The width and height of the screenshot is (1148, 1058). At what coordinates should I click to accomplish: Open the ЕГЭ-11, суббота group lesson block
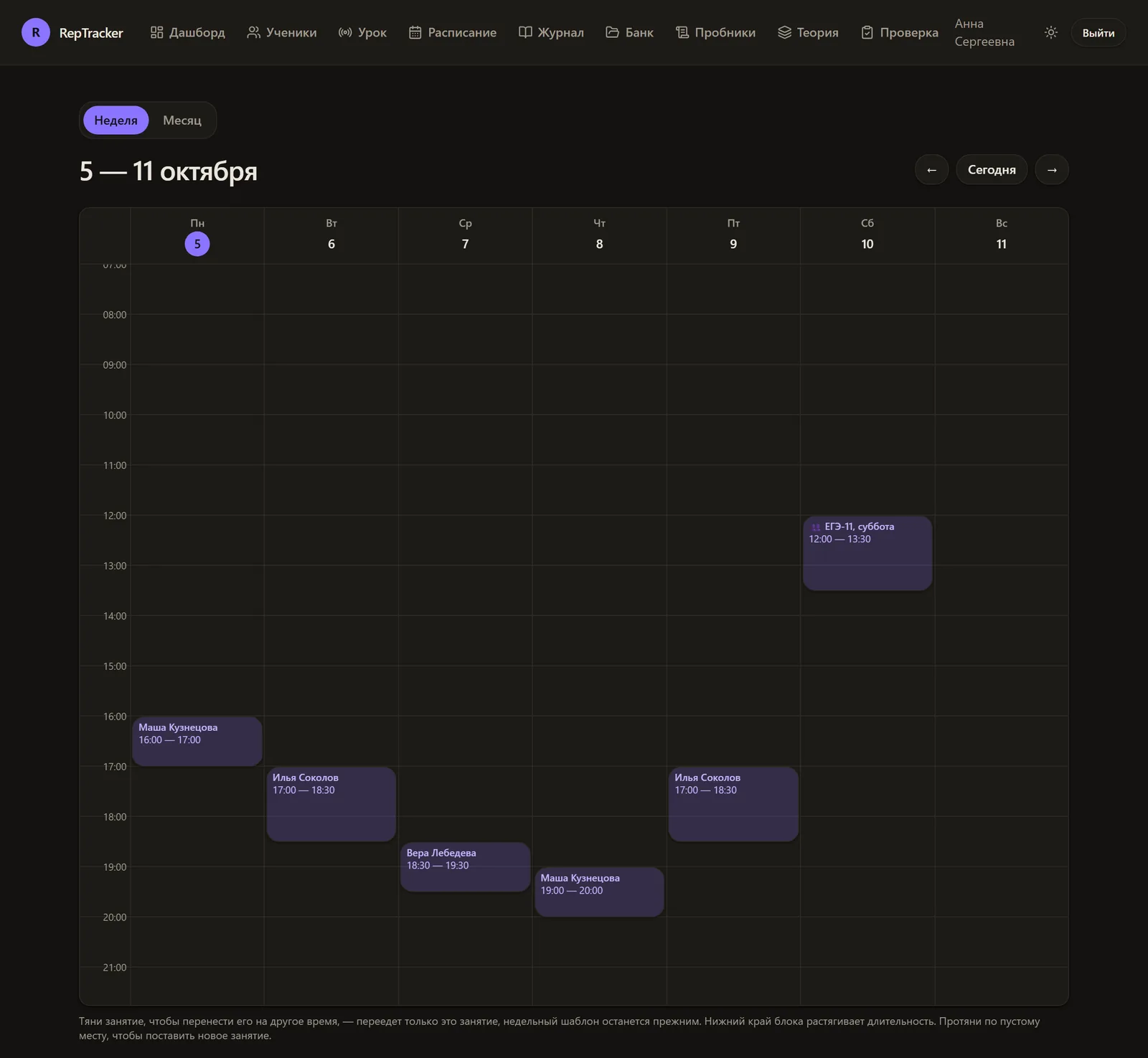coord(867,553)
